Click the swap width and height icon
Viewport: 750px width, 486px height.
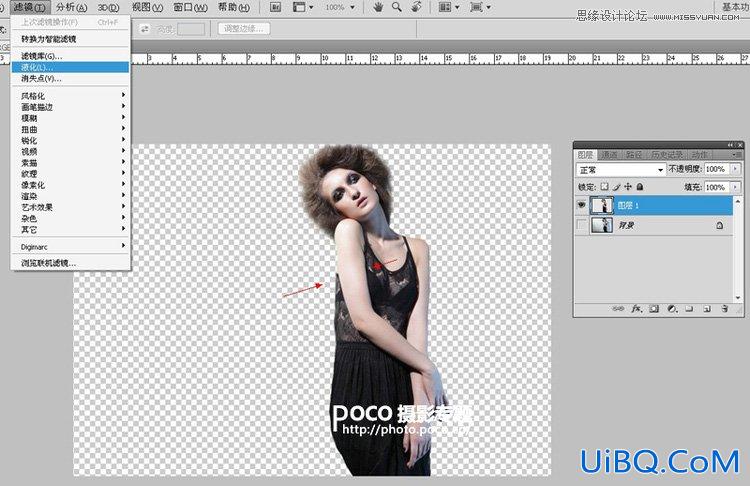[x=144, y=29]
